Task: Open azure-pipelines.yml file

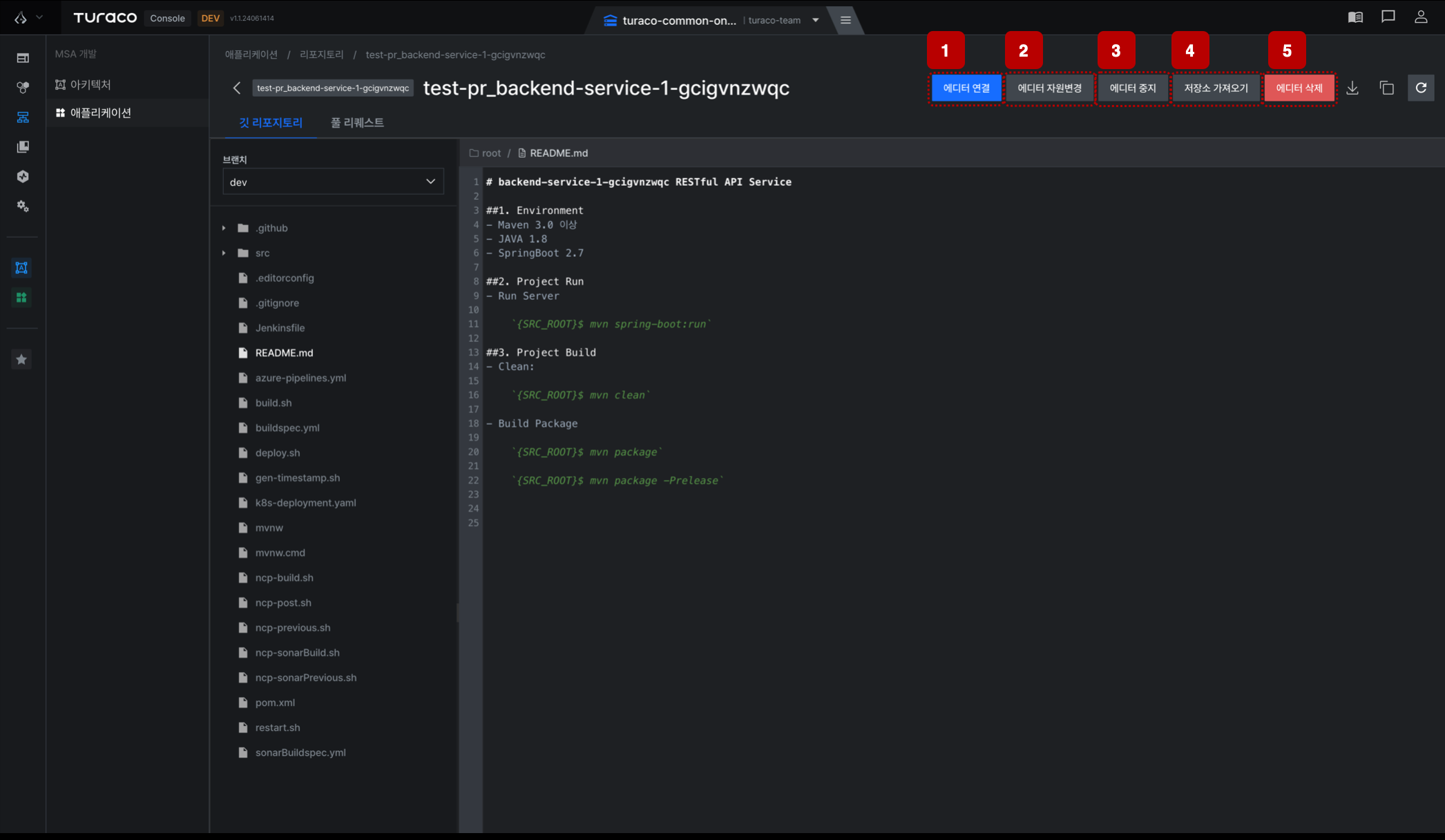Action: pos(300,378)
